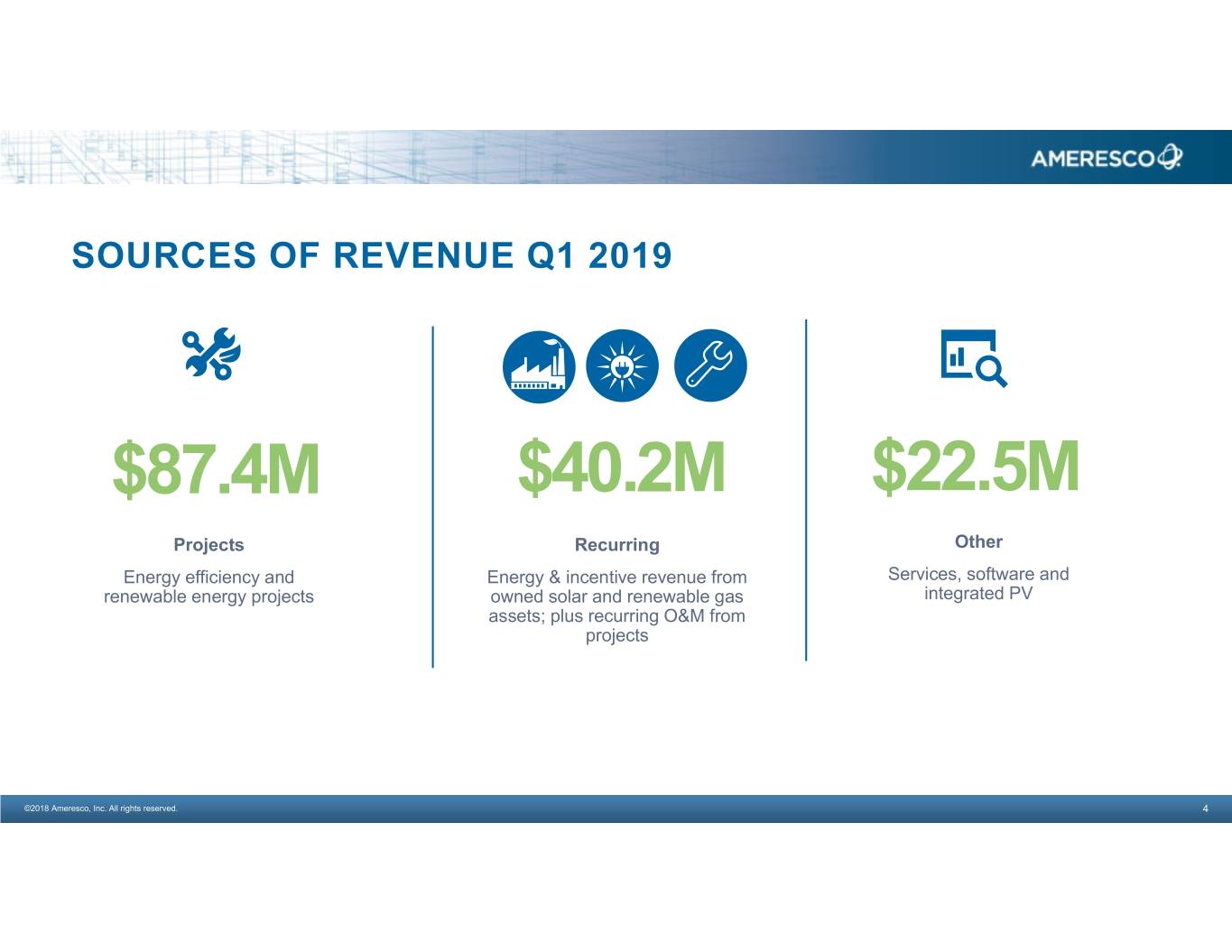Viewport: 1232px width, 952px height.
Task: Select the Other heading label
Action: (978, 541)
